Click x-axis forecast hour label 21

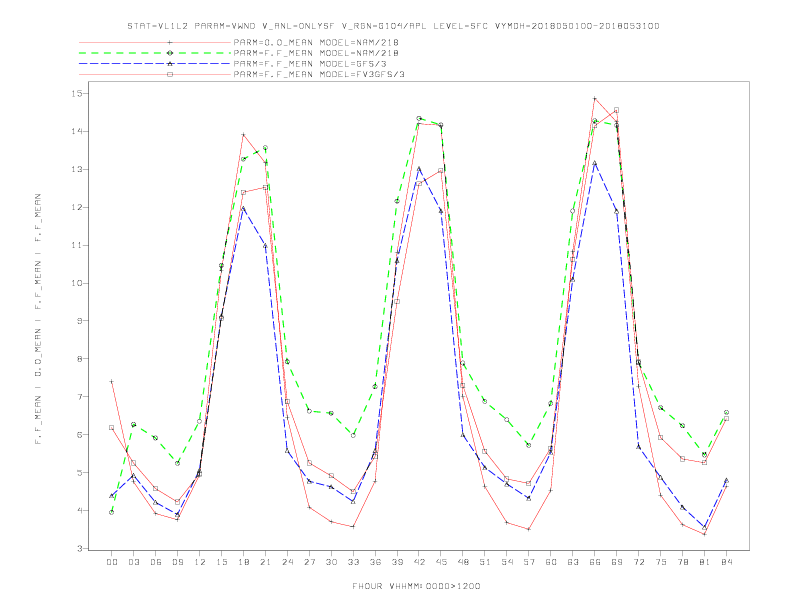[265, 562]
